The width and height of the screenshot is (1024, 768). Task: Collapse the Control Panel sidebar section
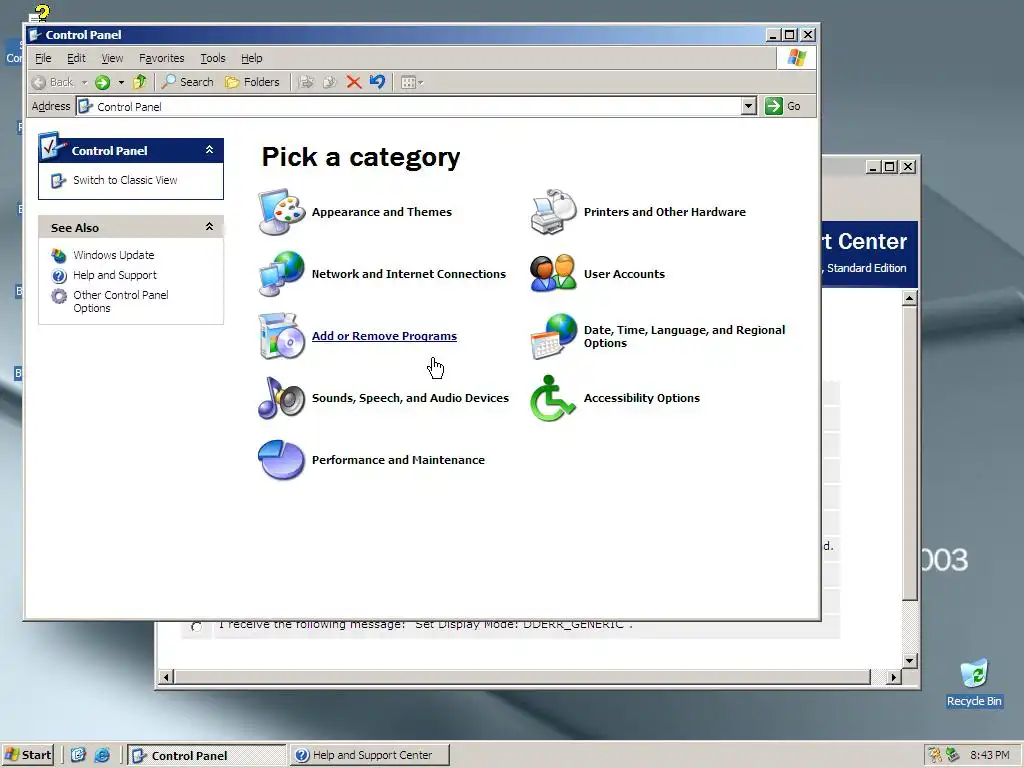pos(210,150)
